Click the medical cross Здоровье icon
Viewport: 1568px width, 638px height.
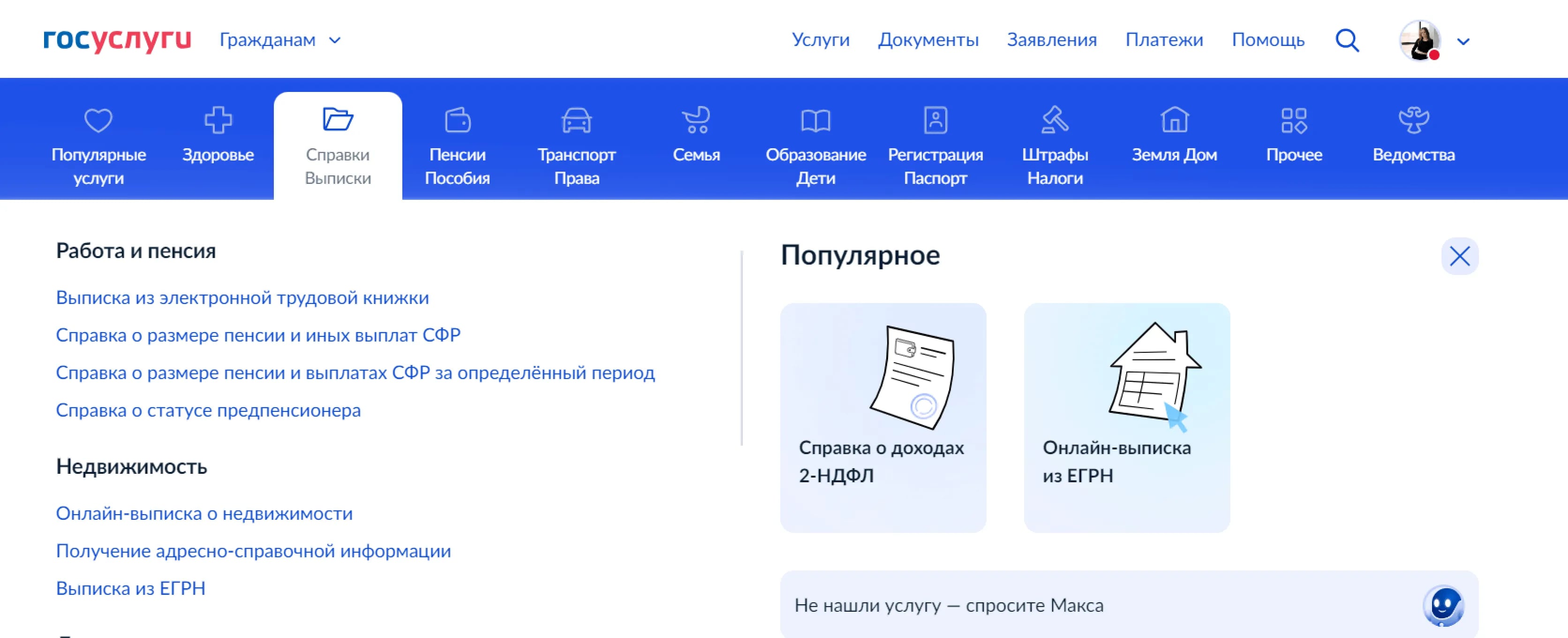[218, 120]
